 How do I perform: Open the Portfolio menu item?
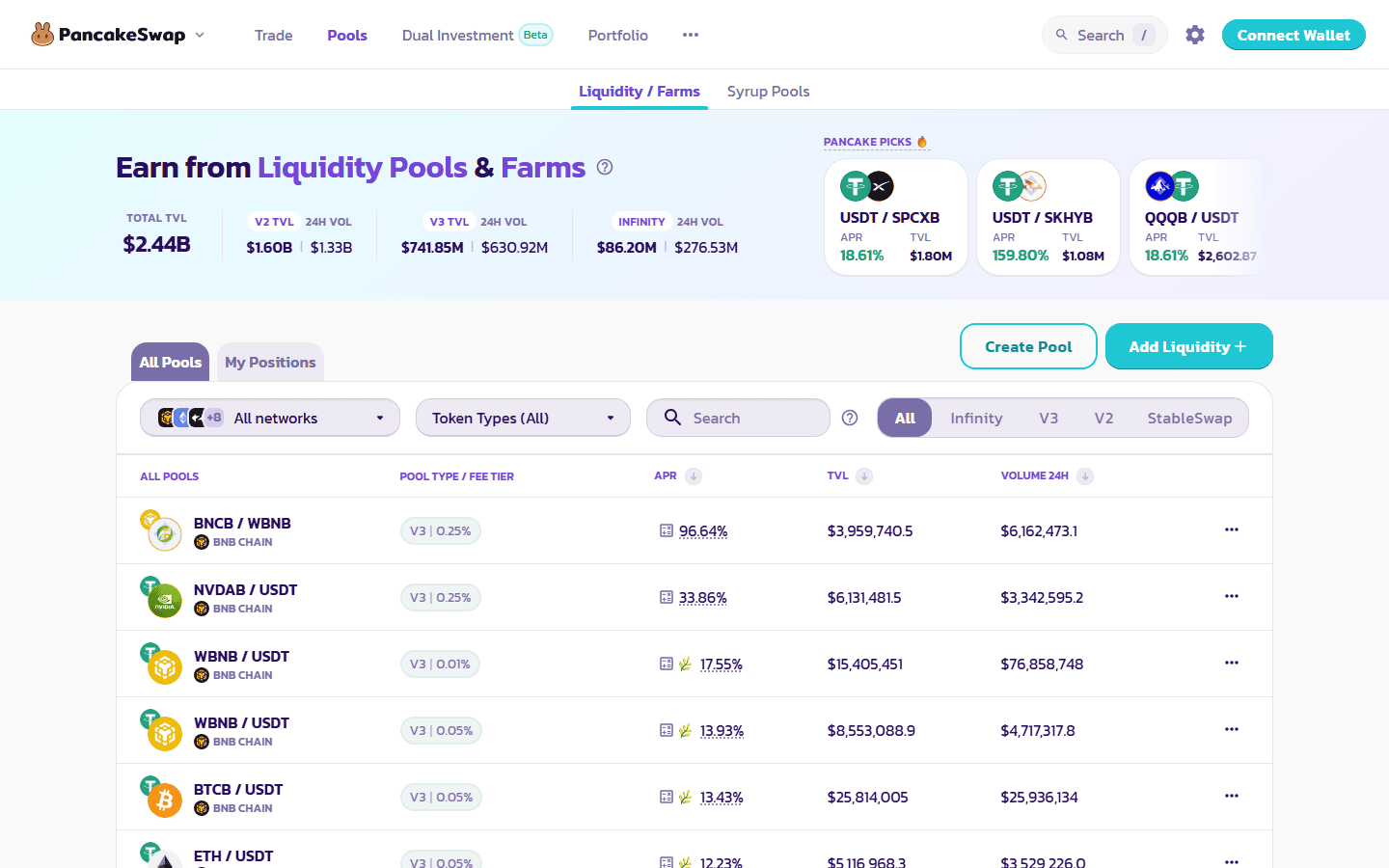tap(618, 35)
